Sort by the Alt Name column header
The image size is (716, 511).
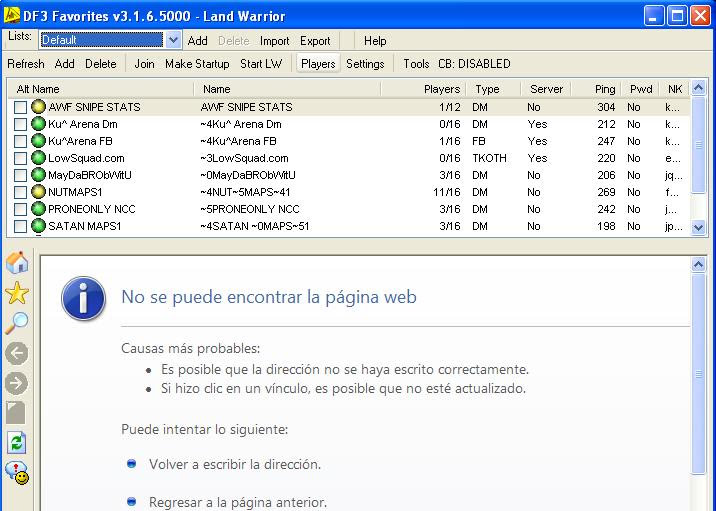100,89
